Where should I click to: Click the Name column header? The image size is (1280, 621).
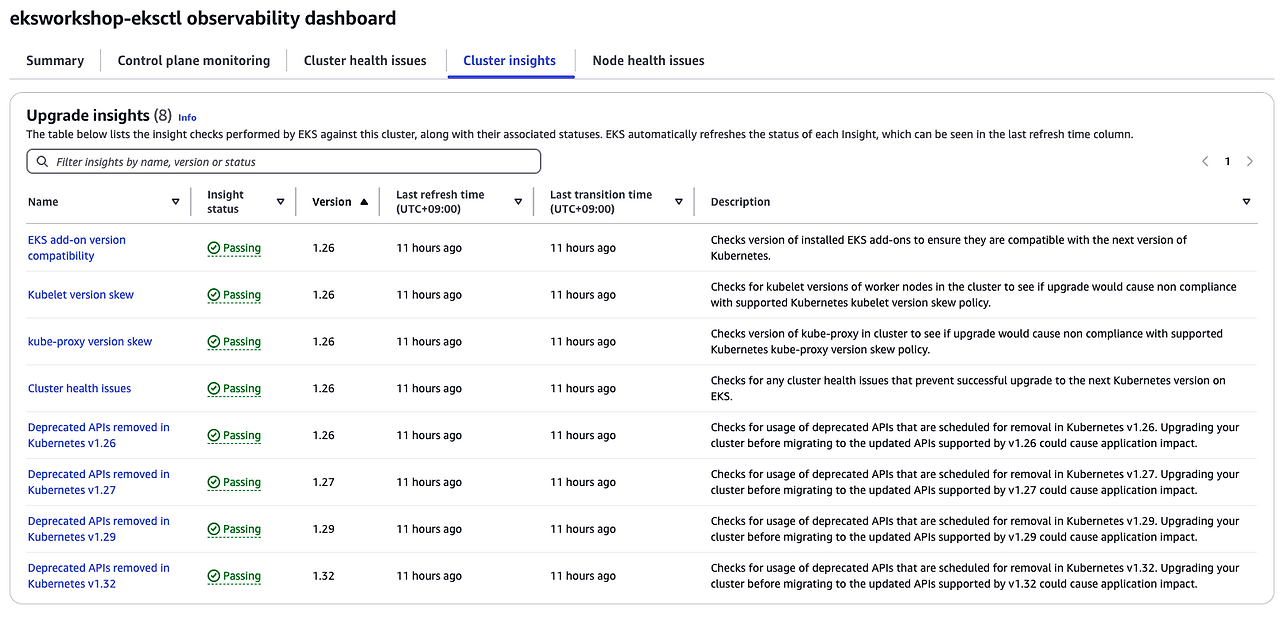tap(43, 202)
